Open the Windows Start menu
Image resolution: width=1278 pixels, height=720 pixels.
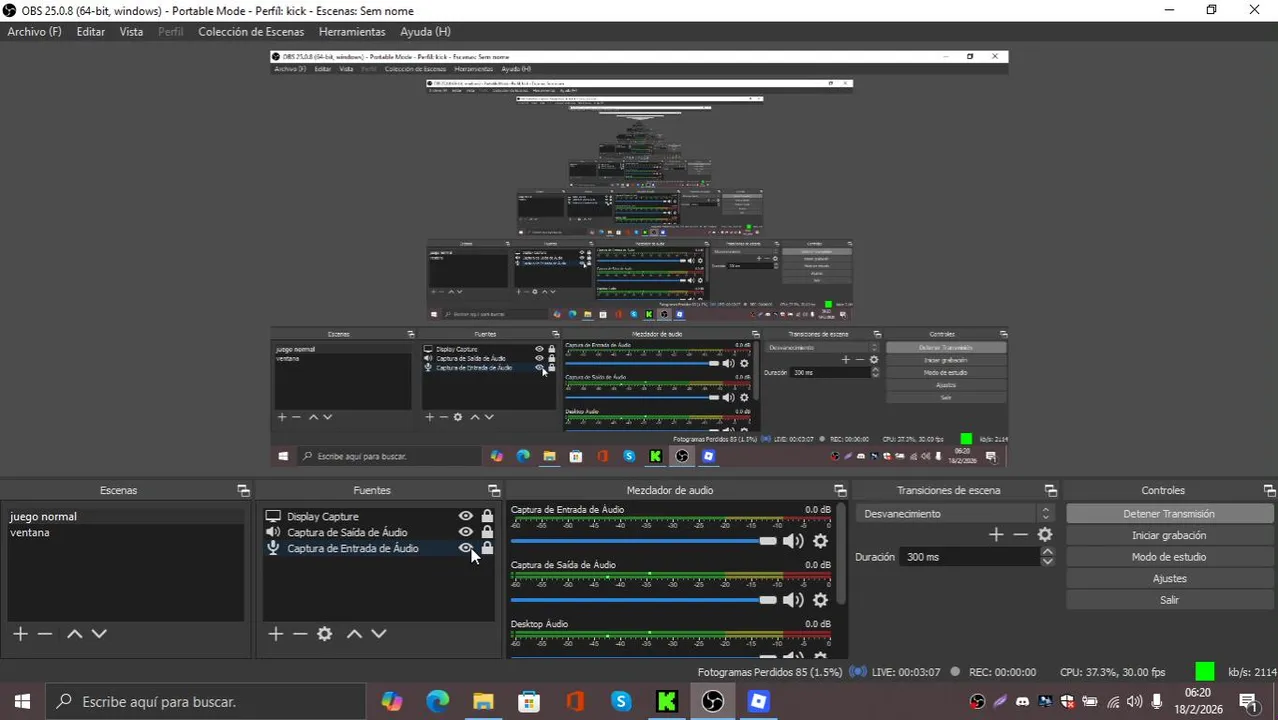click(22, 702)
